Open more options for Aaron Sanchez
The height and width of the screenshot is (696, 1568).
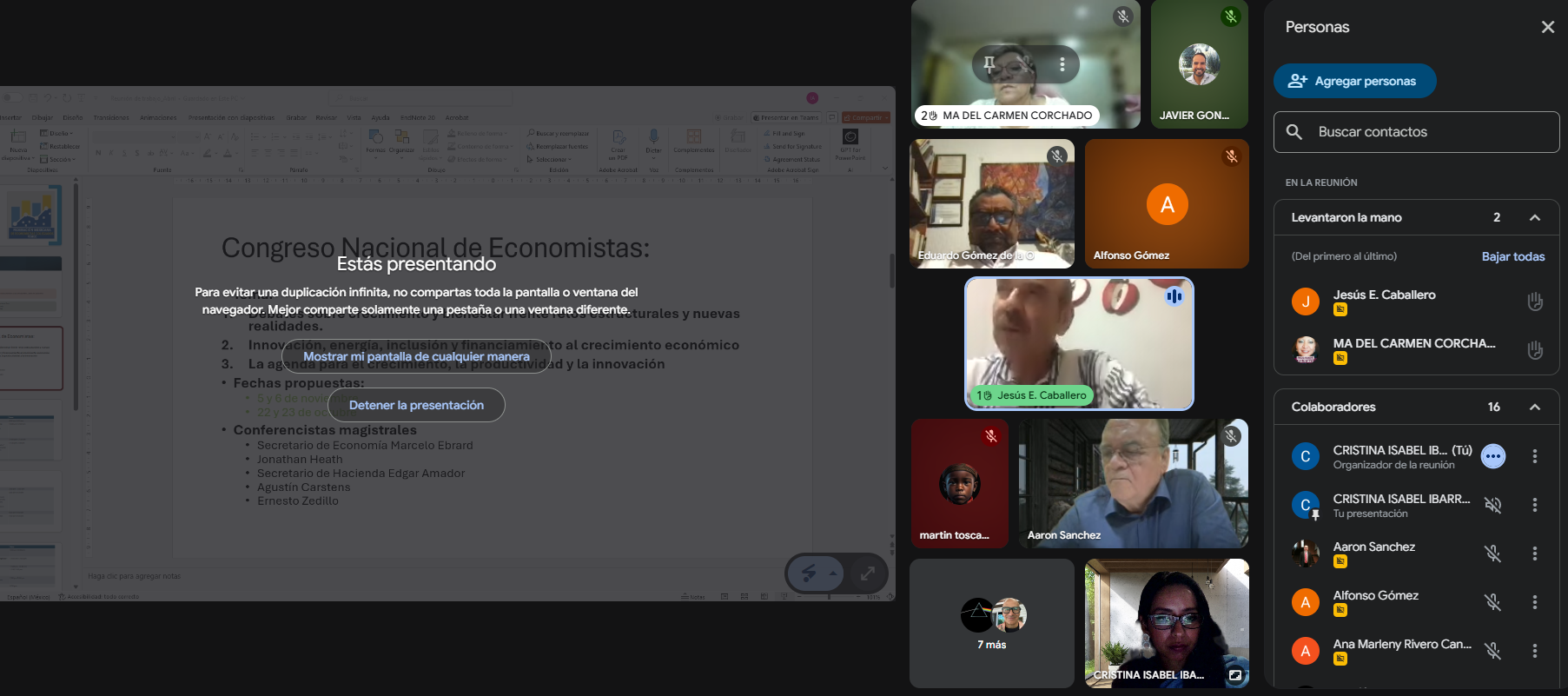(x=1535, y=553)
